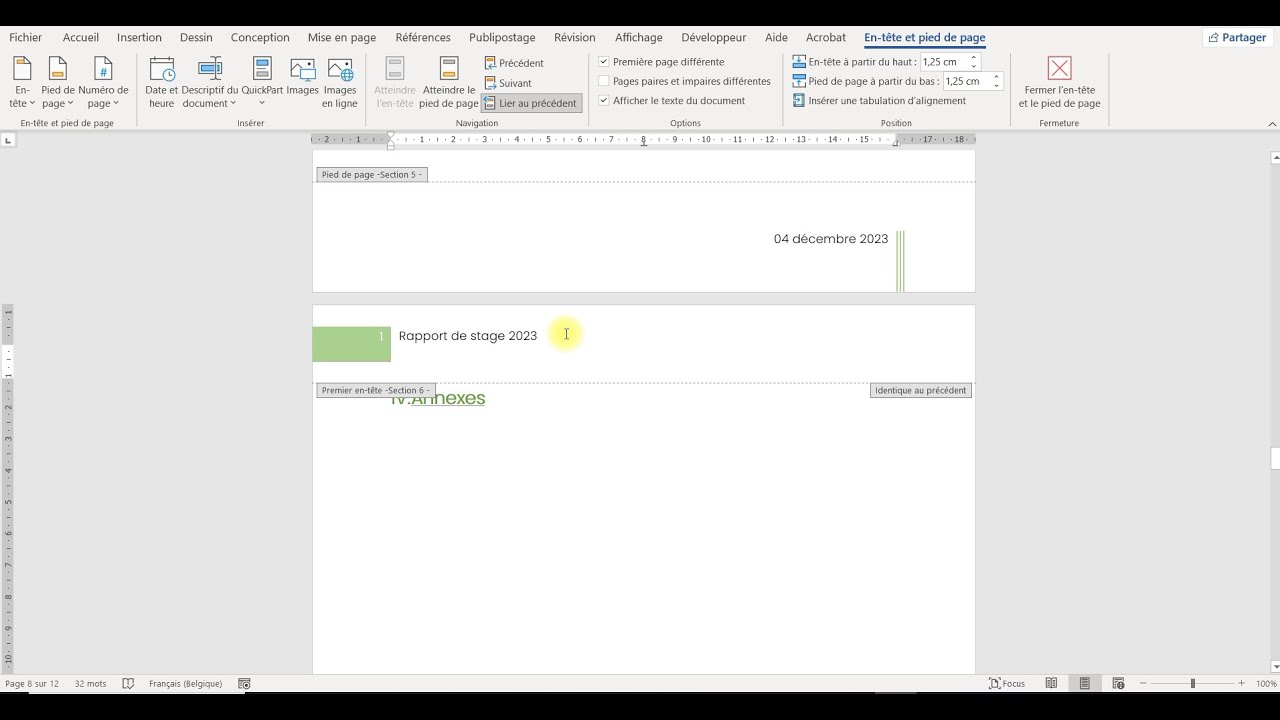The height and width of the screenshot is (720, 1280).
Task: Open the En-tête header gallery
Action: pos(22,83)
